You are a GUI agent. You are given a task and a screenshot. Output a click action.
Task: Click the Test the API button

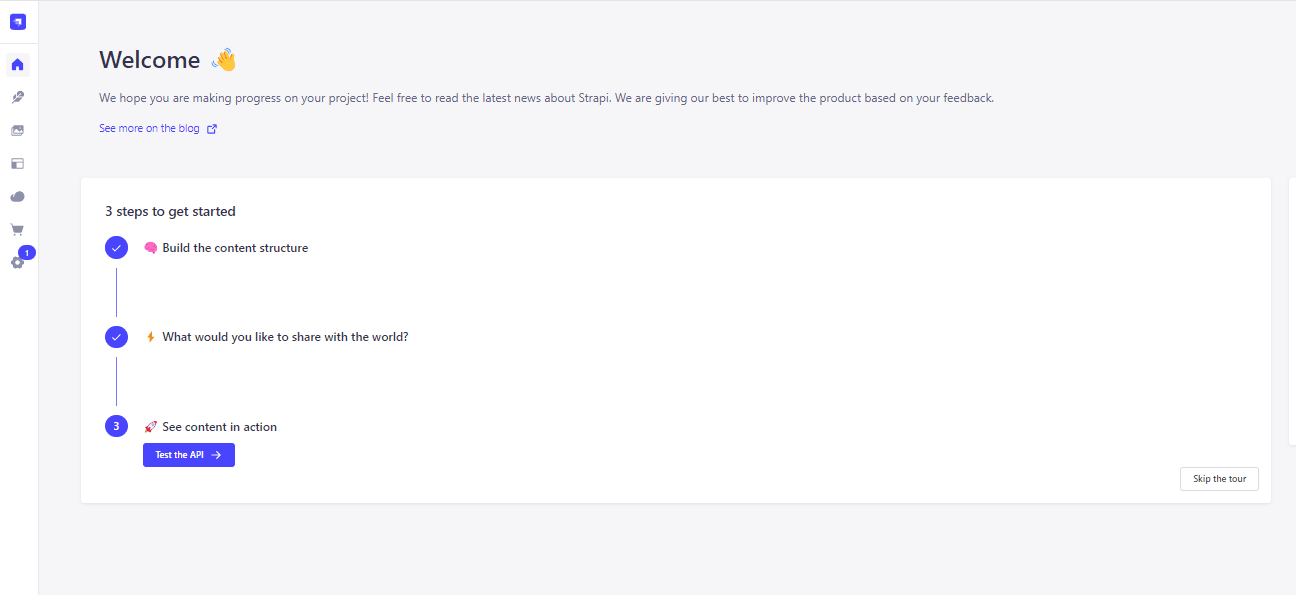click(x=189, y=455)
